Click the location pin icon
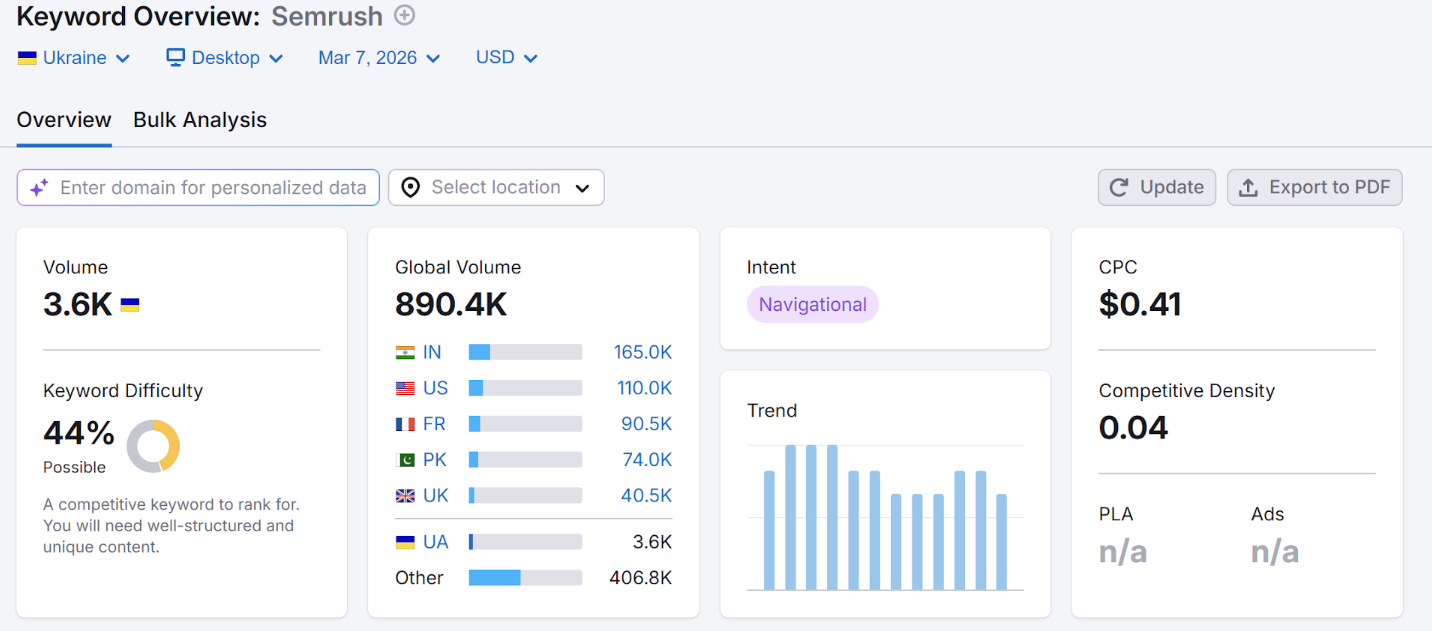Screen dimensions: 1432x631 tap(410, 188)
